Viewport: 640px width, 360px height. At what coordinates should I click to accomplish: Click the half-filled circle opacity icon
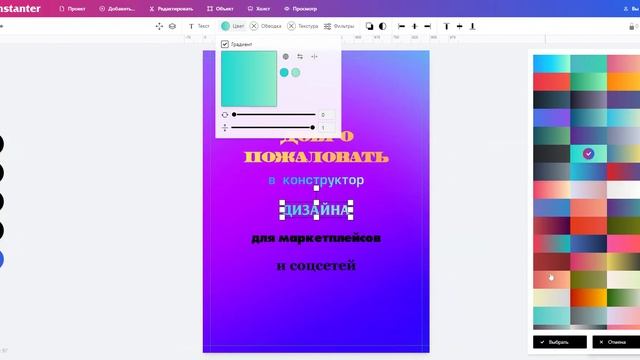(x=382, y=26)
